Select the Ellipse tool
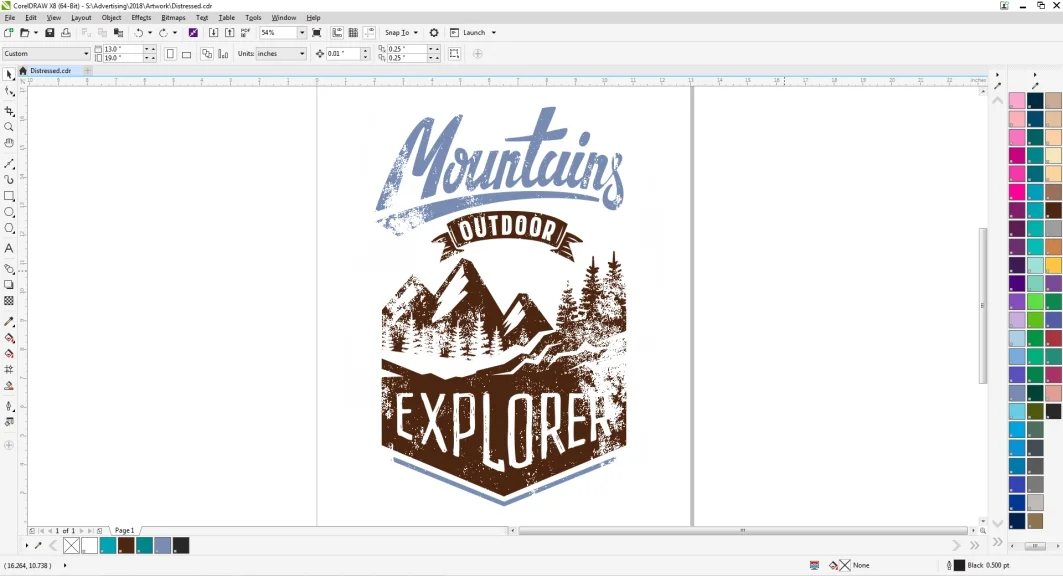 [9, 212]
